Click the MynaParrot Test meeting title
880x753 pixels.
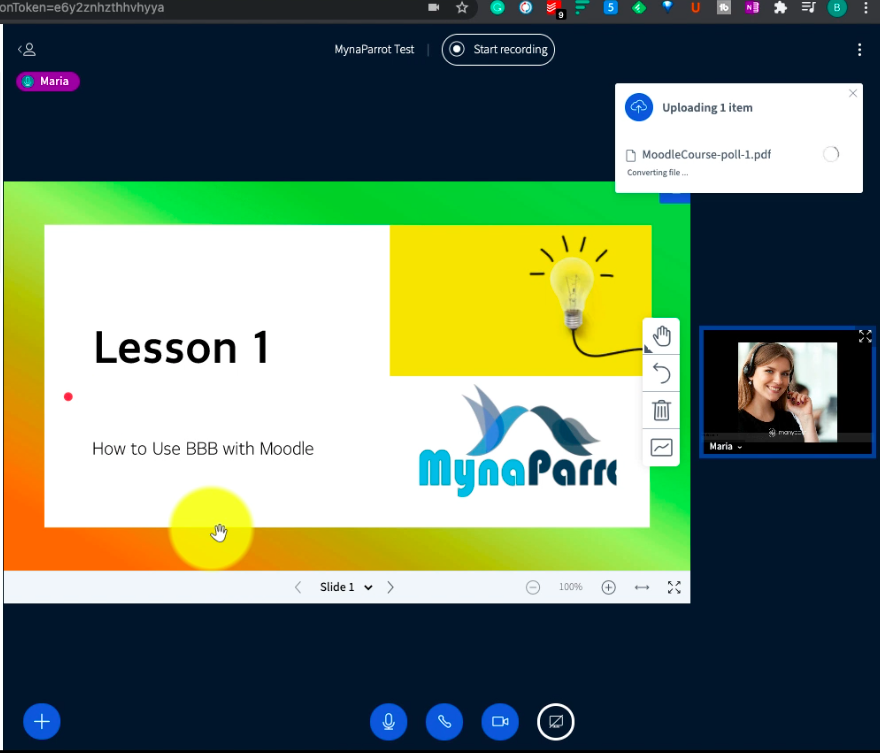pyautogui.click(x=374, y=49)
